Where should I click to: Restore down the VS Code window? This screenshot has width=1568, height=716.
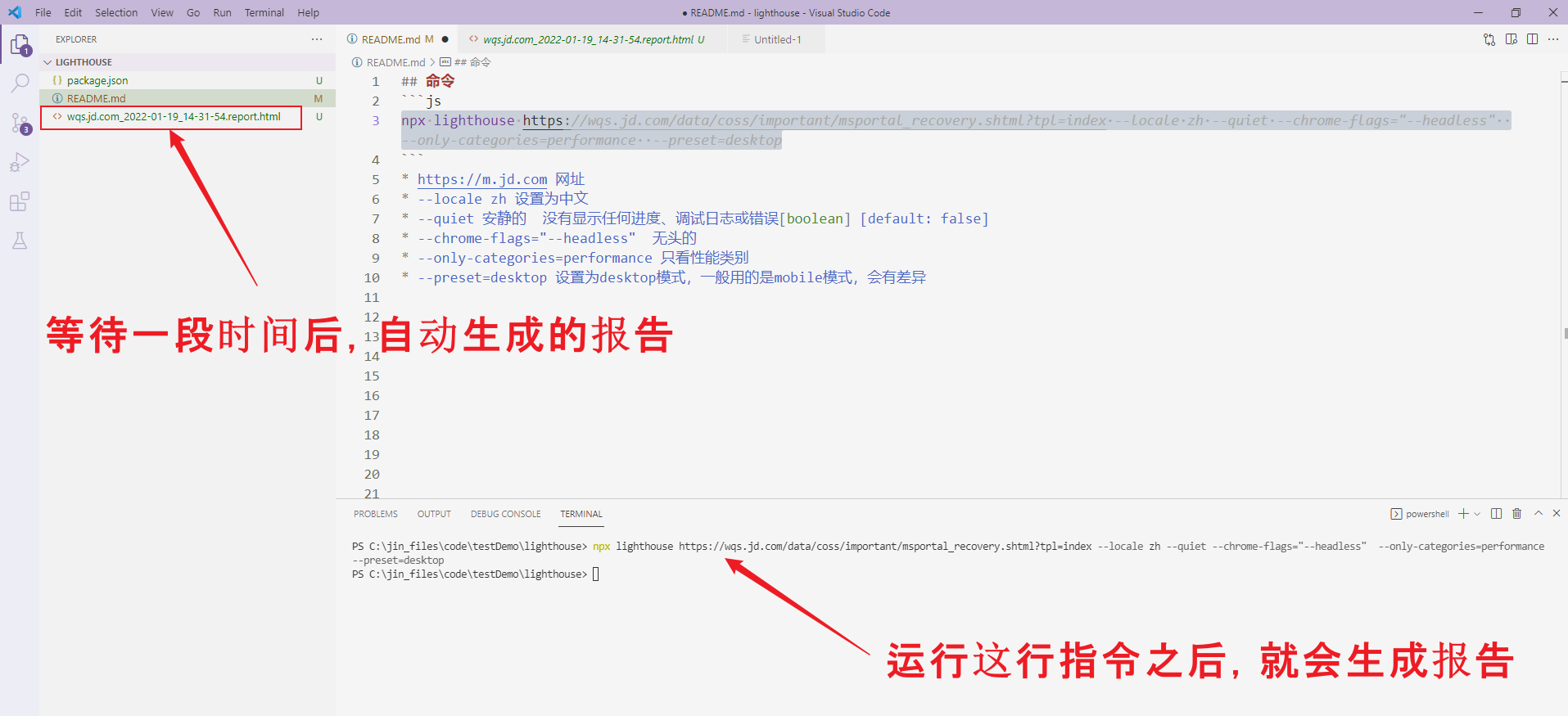[x=1516, y=12]
